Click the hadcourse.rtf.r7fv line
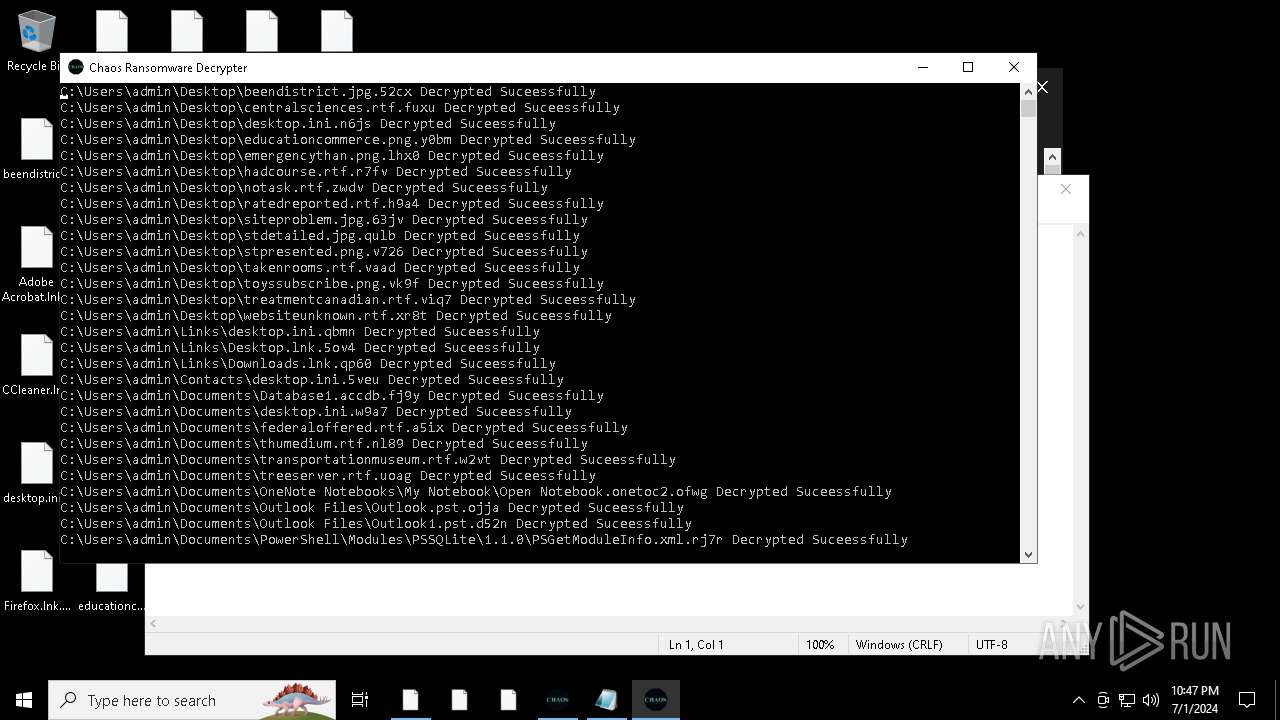Screen dimensions: 1280x720 tap(316, 171)
